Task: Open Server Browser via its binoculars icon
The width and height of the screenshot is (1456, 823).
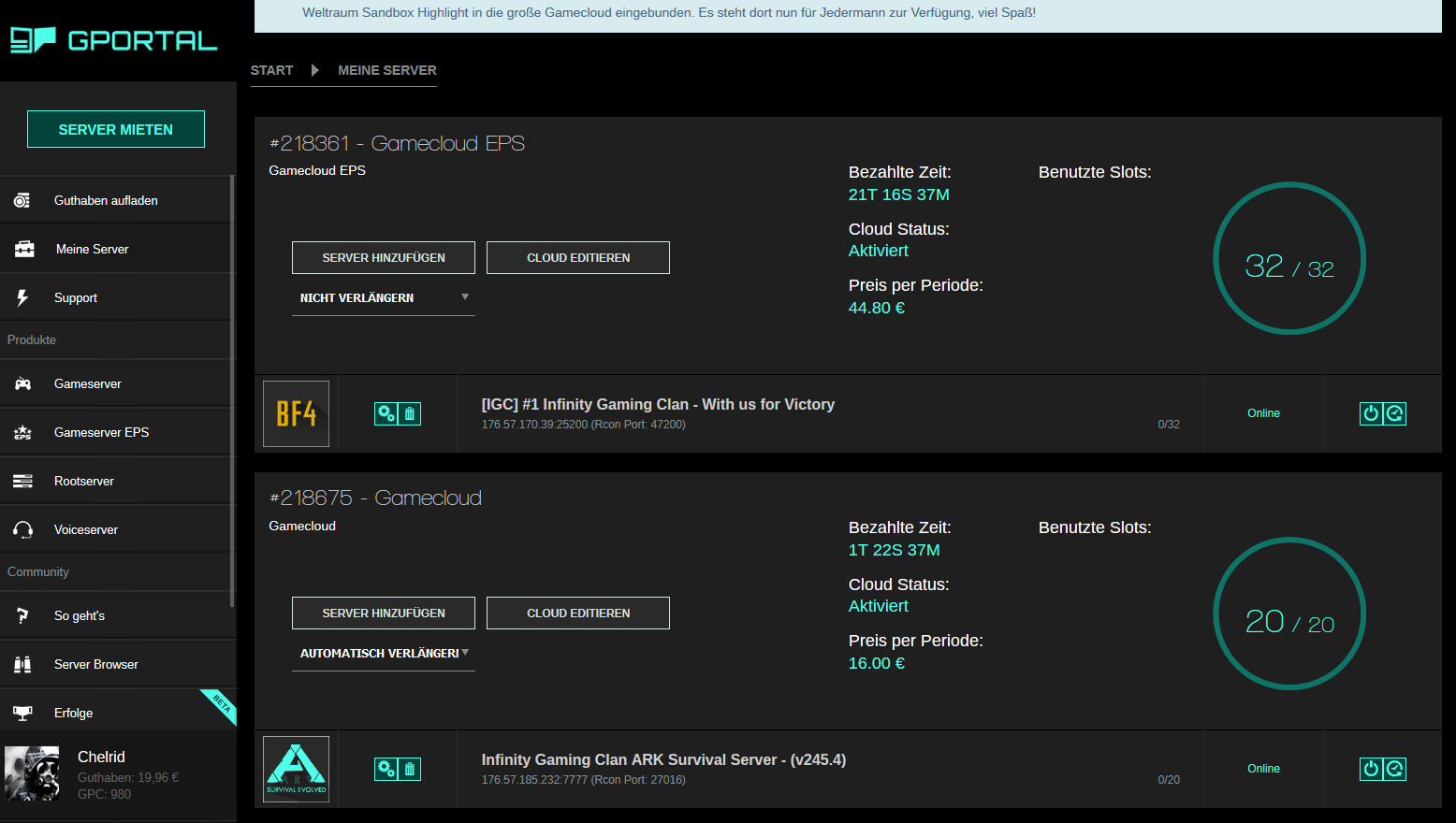Action: pos(22,664)
